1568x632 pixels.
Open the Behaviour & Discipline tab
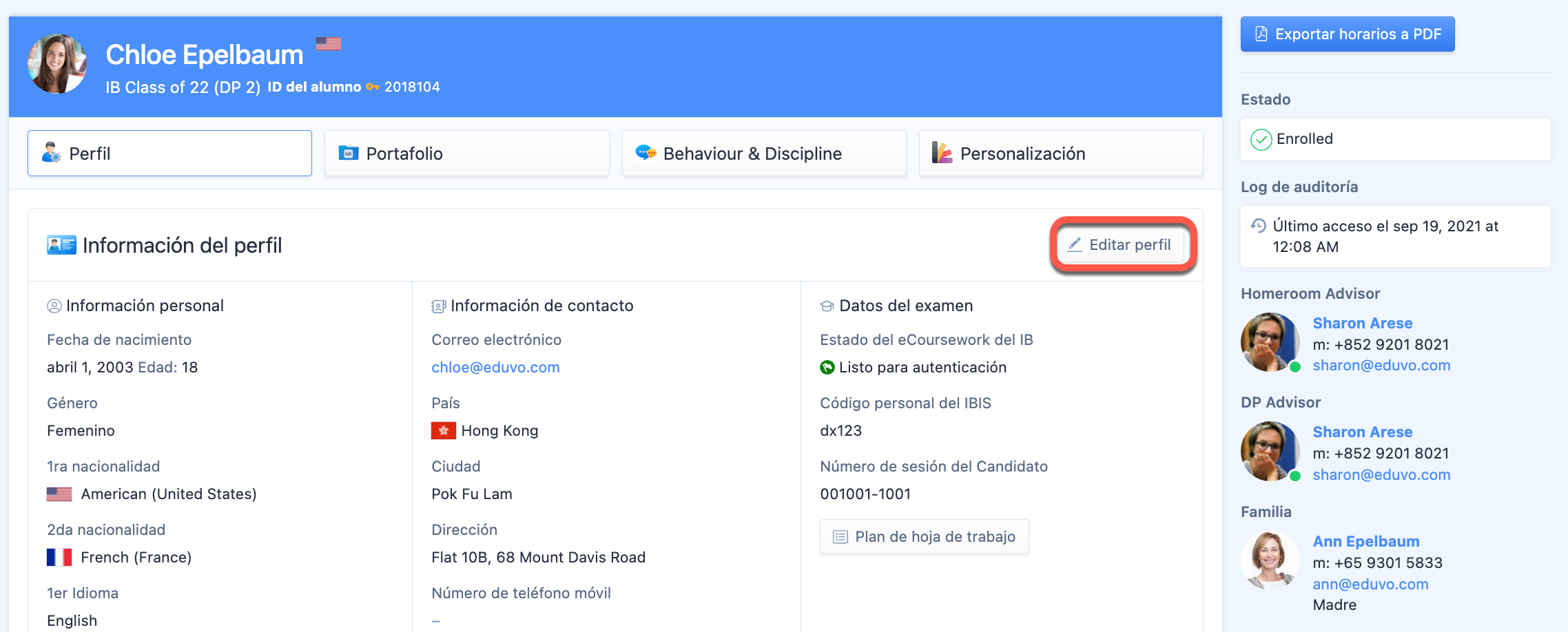[763, 154]
